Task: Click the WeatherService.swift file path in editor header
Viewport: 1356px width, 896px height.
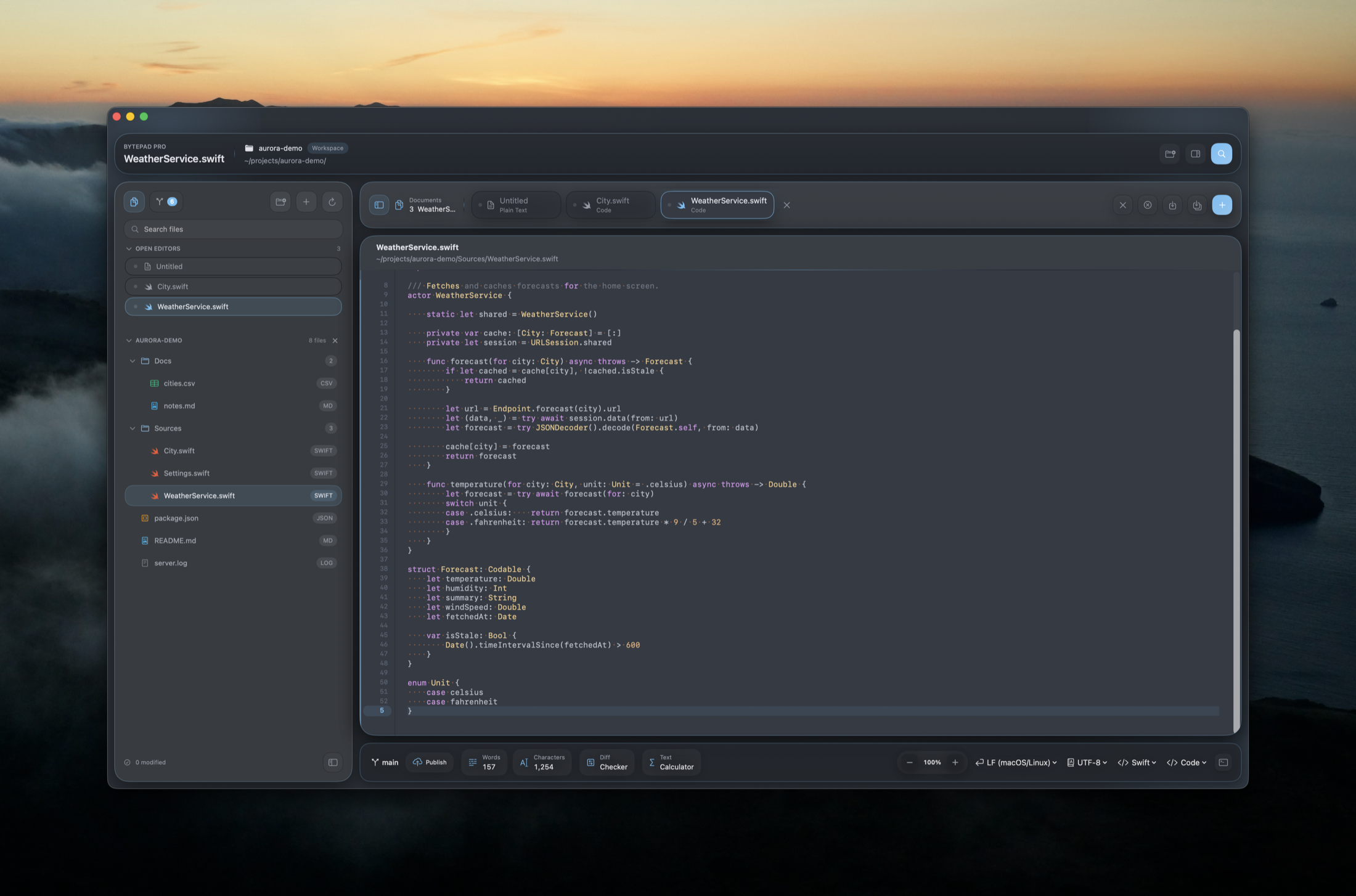Action: pos(467,259)
